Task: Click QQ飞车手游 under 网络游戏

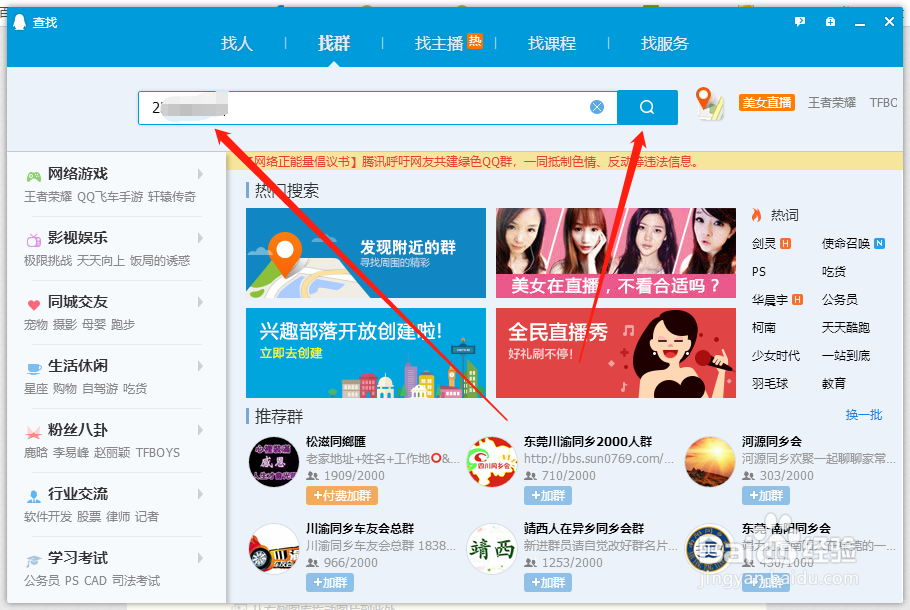Action: pyautogui.click(x=110, y=197)
